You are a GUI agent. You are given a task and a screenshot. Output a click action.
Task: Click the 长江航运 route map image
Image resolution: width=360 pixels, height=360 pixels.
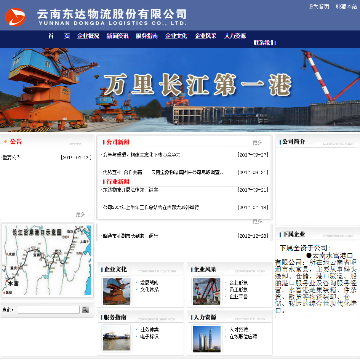47,260
